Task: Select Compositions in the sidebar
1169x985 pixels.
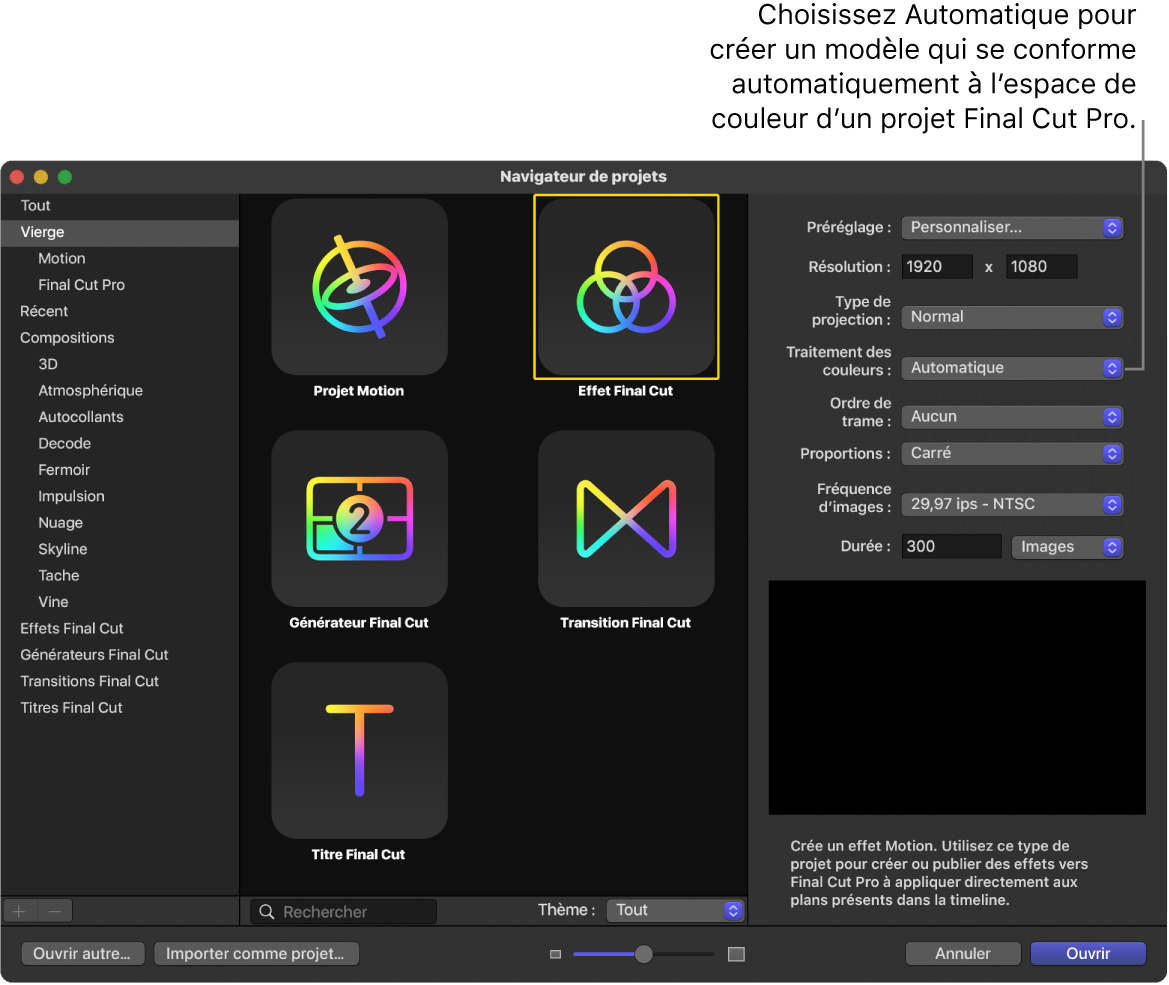Action: [x=67, y=337]
